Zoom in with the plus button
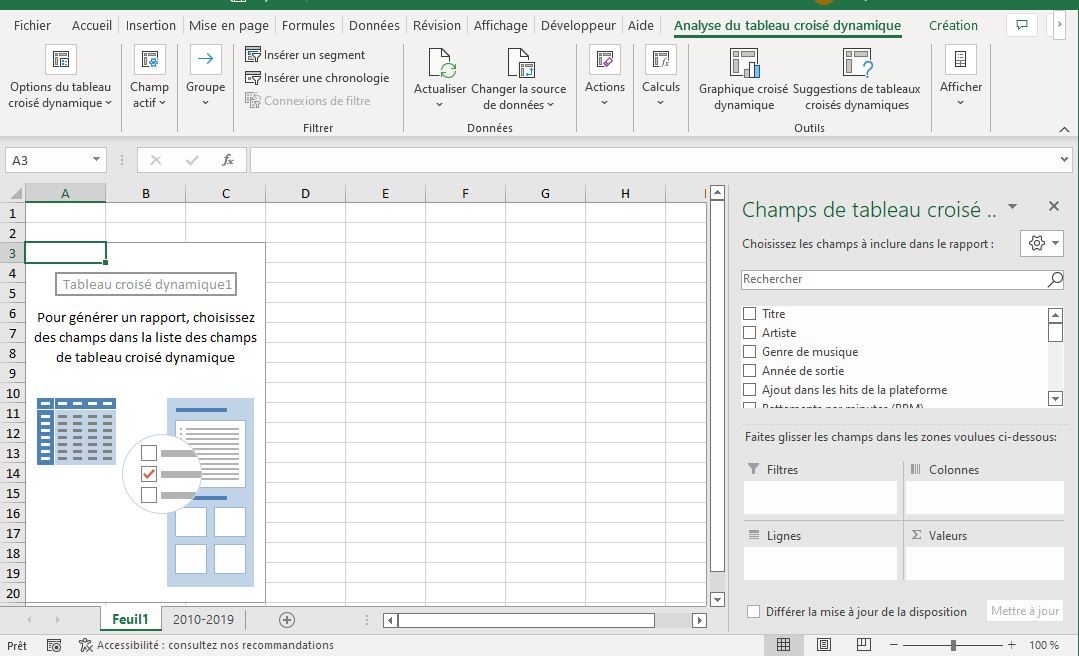This screenshot has width=1079, height=656. [1012, 645]
